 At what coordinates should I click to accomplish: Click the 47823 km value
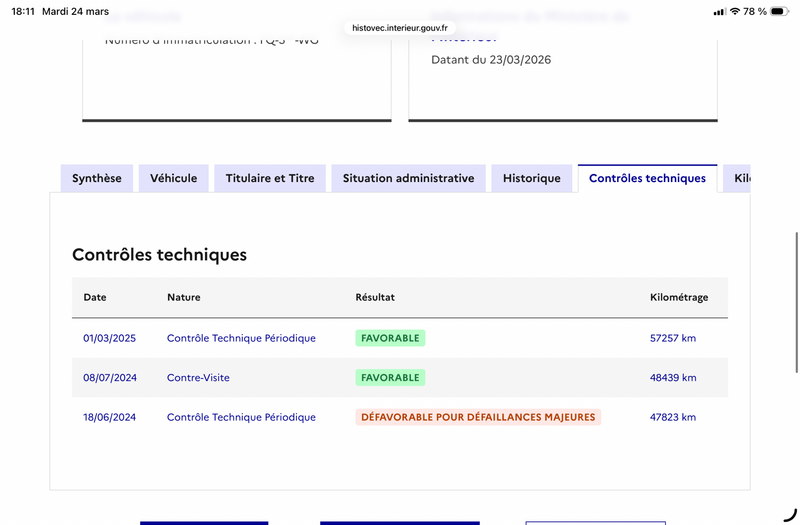coord(673,417)
